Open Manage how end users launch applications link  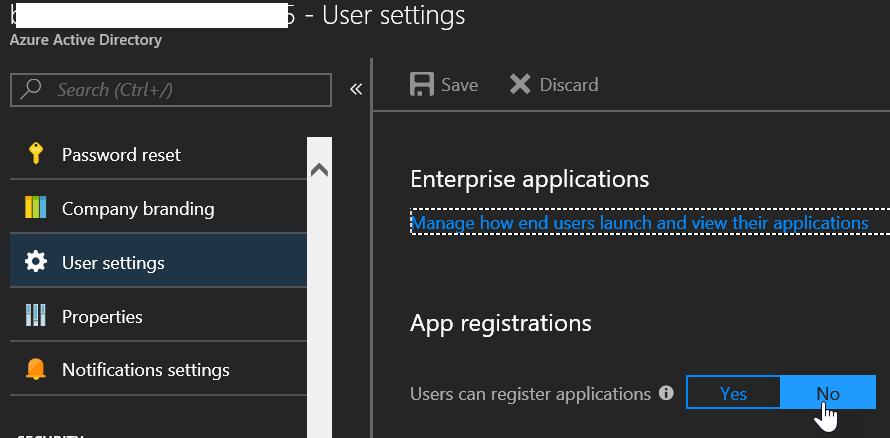pos(640,223)
